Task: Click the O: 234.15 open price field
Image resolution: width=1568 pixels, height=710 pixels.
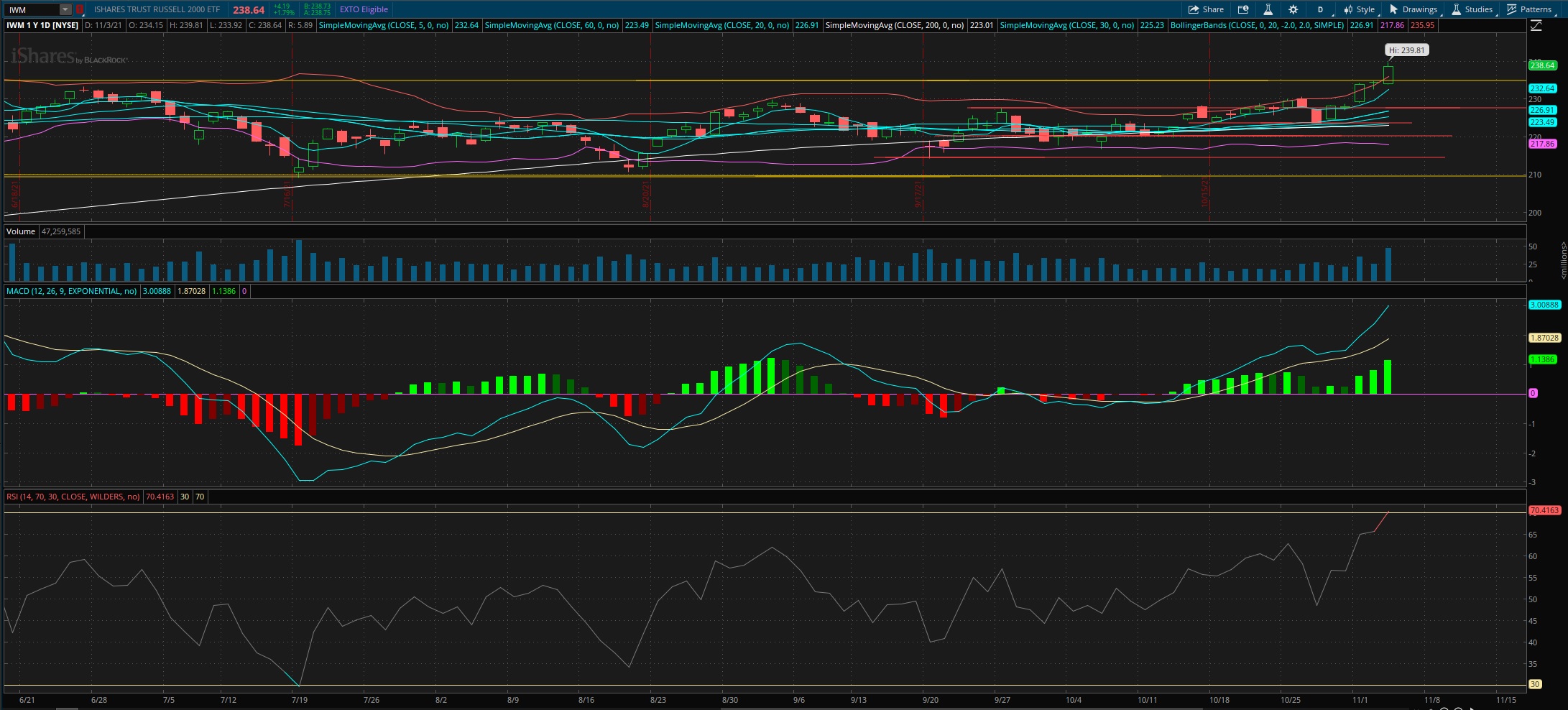Action: click(146, 25)
